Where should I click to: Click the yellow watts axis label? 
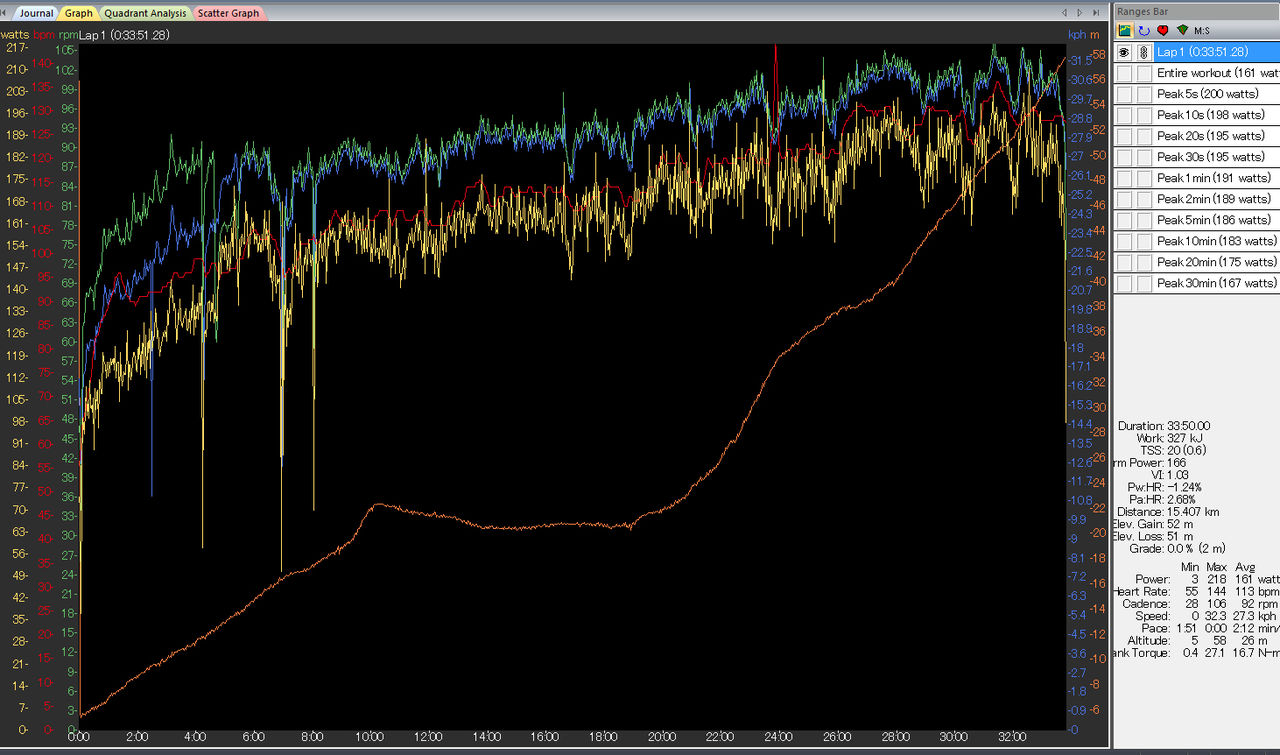point(15,34)
